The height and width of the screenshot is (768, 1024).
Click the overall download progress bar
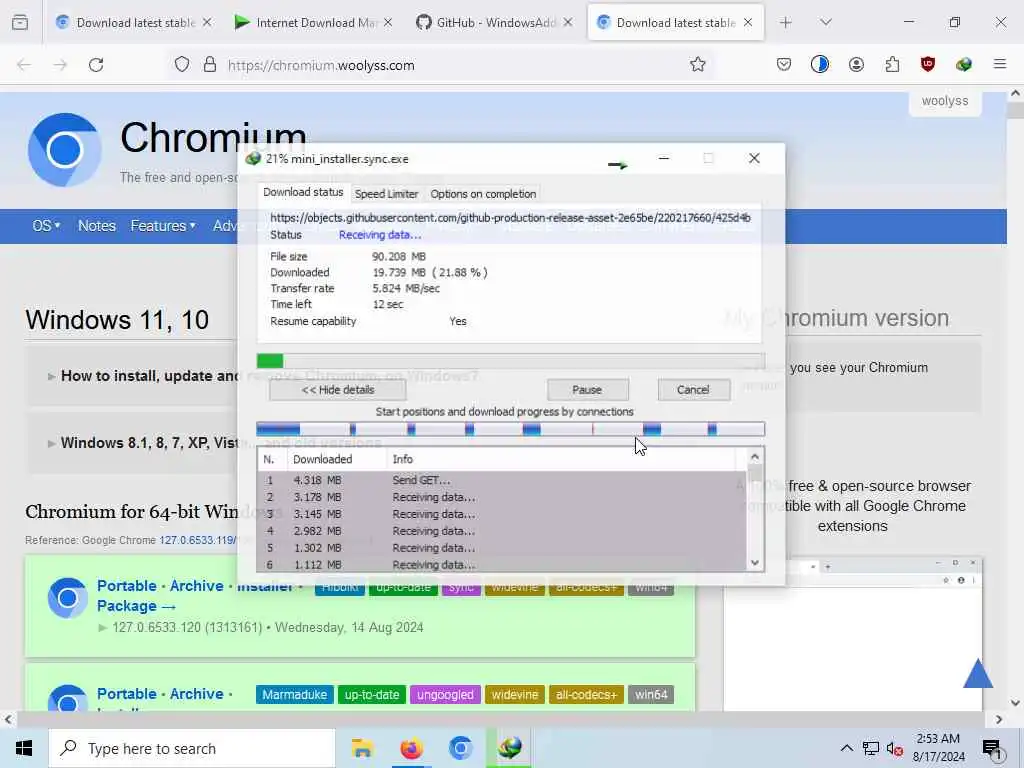[510, 360]
